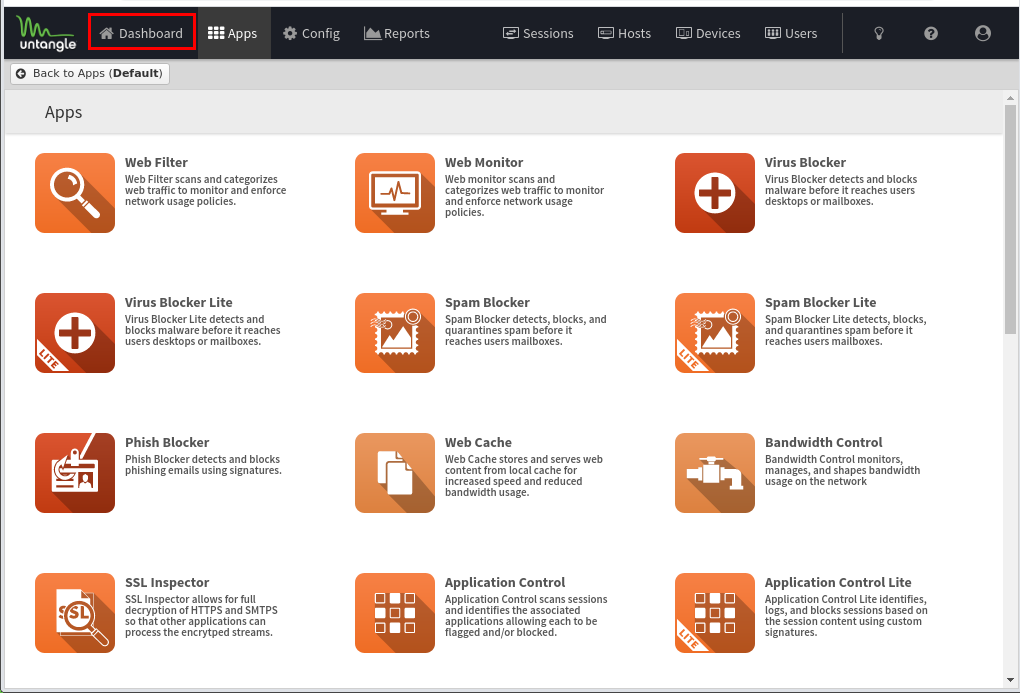Select the Virus Blocker Lite icon
Screen dimensions: 1020x693
(75, 333)
